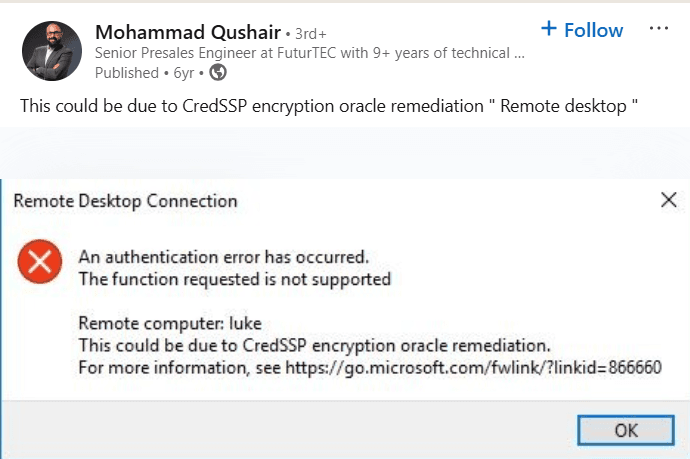Close the Remote Desktop Connection dialog
Screen dimensions: 690x459
(668, 200)
